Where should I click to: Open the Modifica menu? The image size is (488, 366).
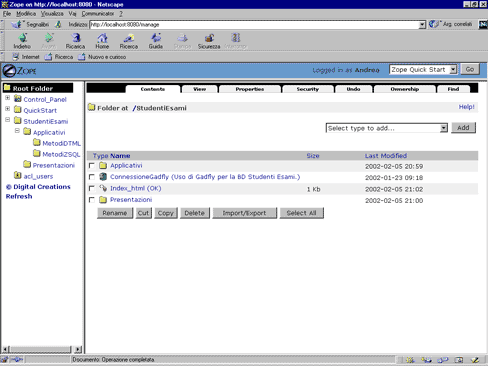pos(26,14)
